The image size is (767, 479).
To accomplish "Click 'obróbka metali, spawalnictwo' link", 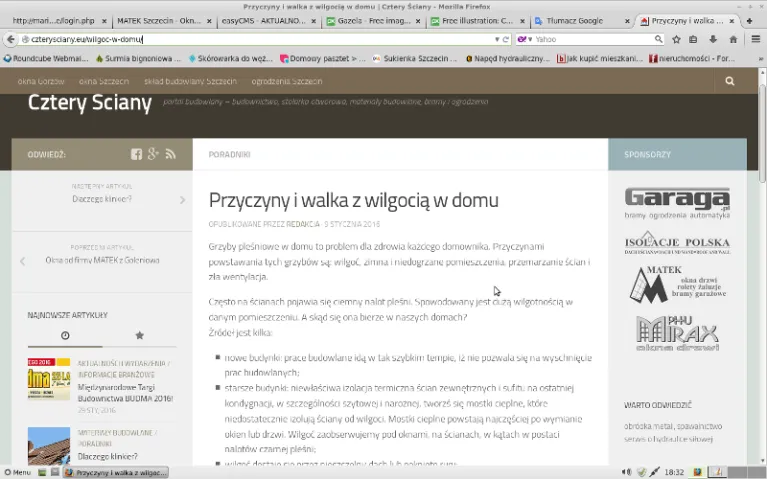I will pos(673,426).
